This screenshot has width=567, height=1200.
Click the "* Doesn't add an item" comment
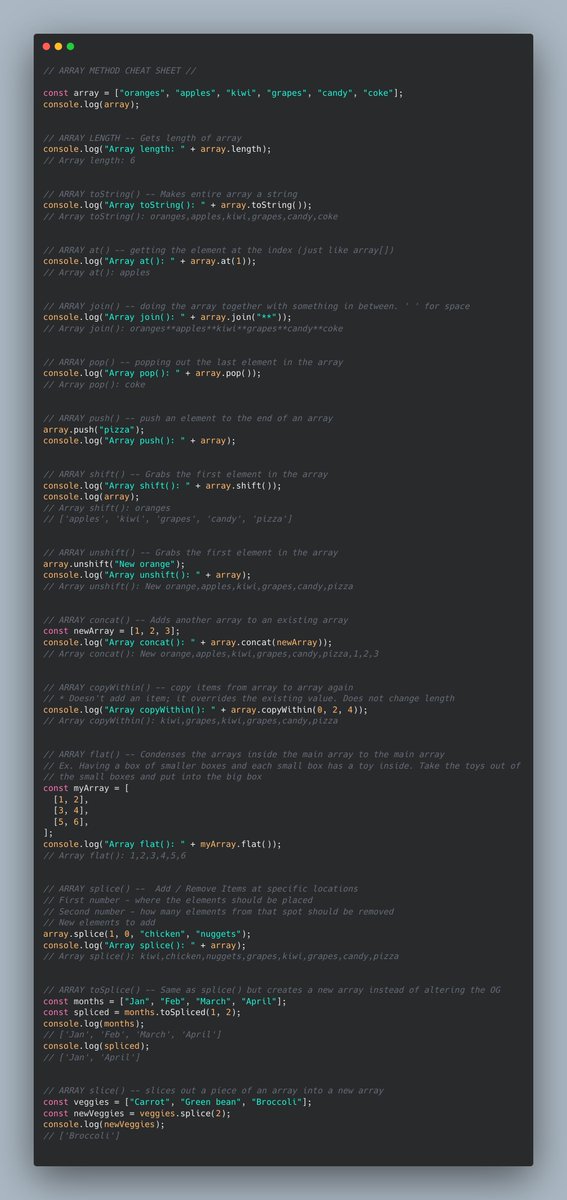point(249,698)
